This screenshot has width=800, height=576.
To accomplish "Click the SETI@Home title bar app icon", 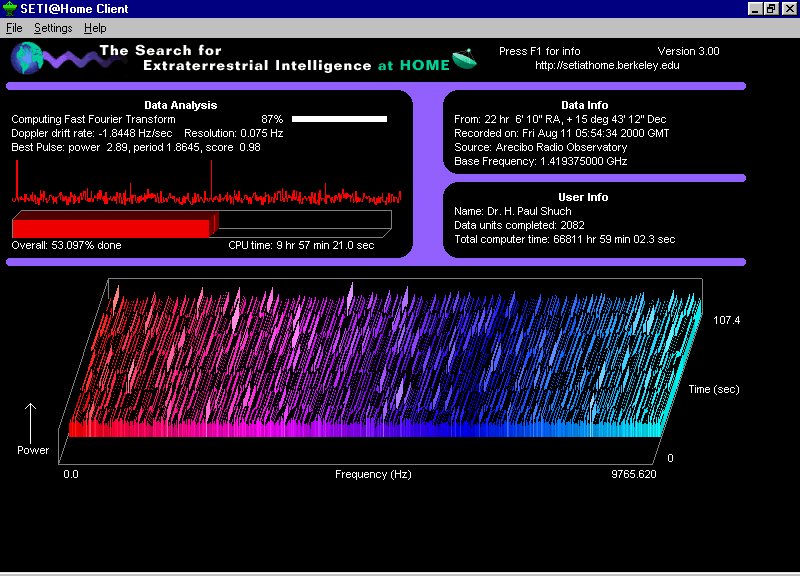I will pyautogui.click(x=9, y=9).
